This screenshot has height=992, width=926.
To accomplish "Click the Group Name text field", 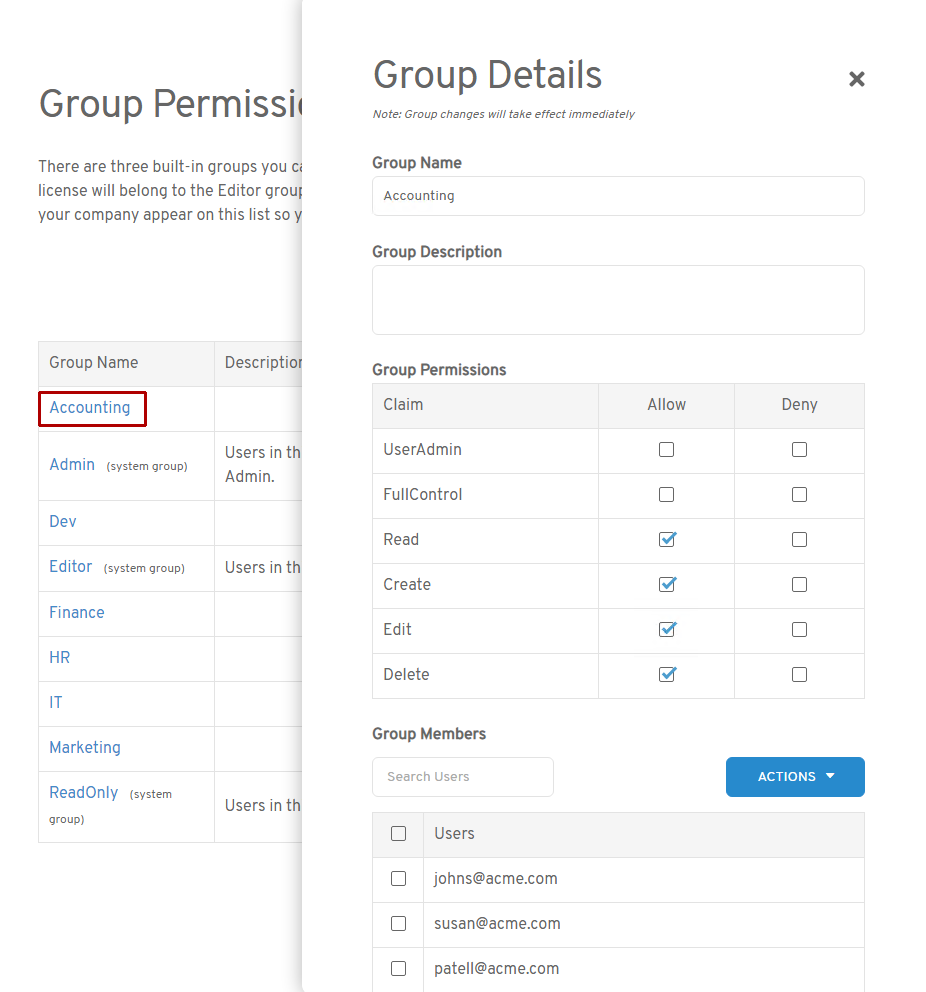I will point(618,196).
